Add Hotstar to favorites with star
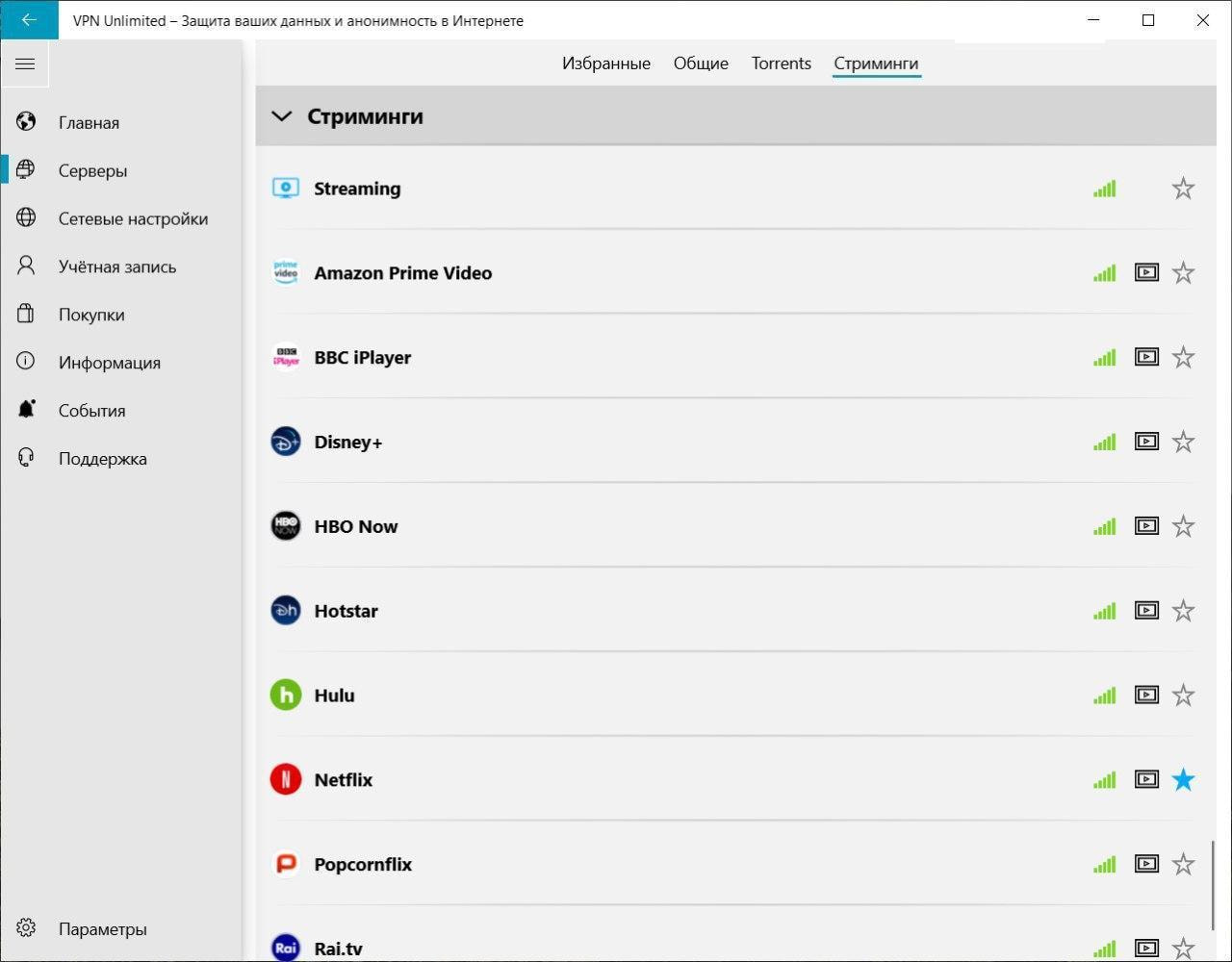1232x962 pixels. click(1183, 611)
